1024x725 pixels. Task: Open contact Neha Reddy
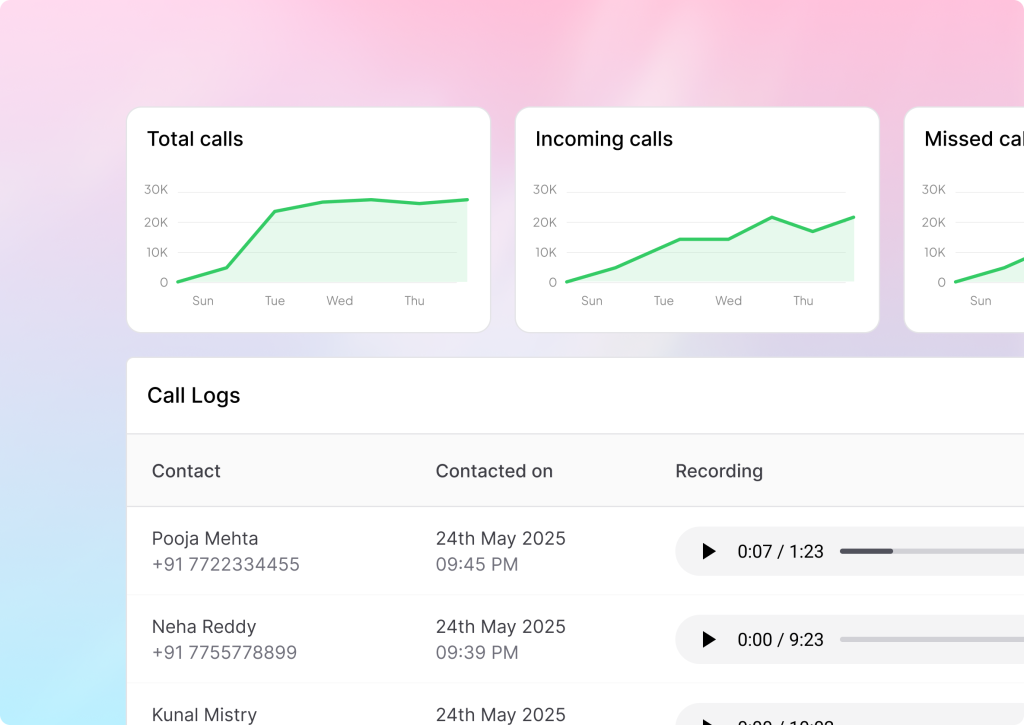(x=204, y=627)
